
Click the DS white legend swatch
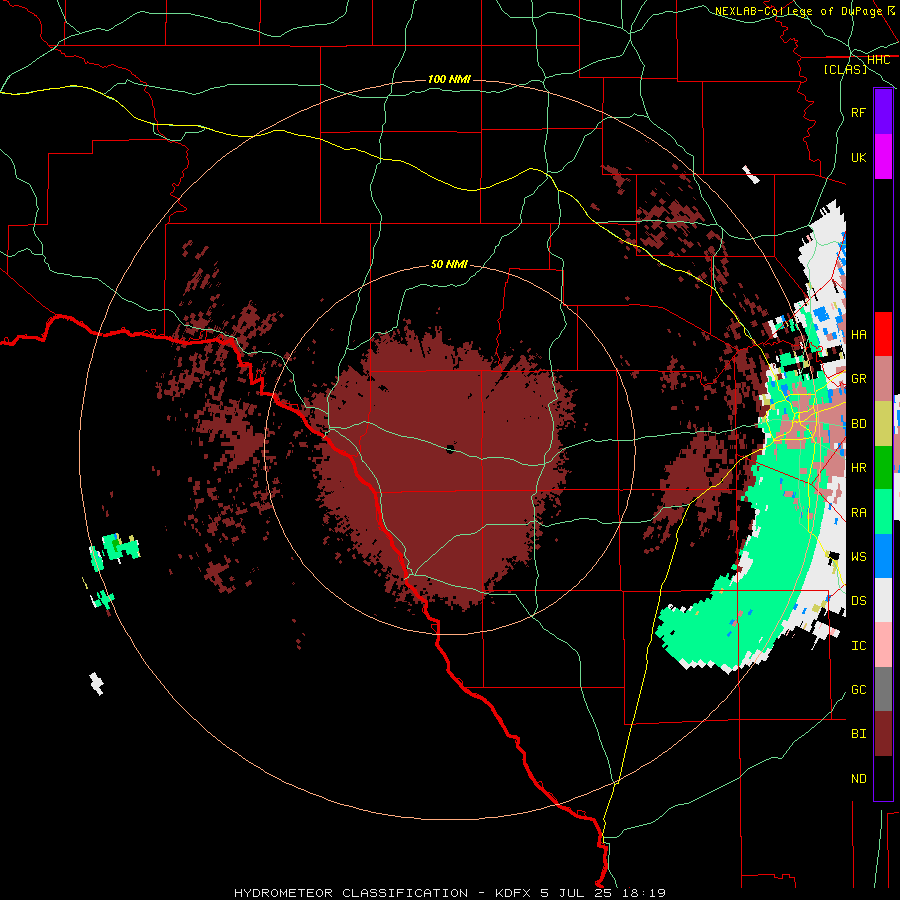883,600
